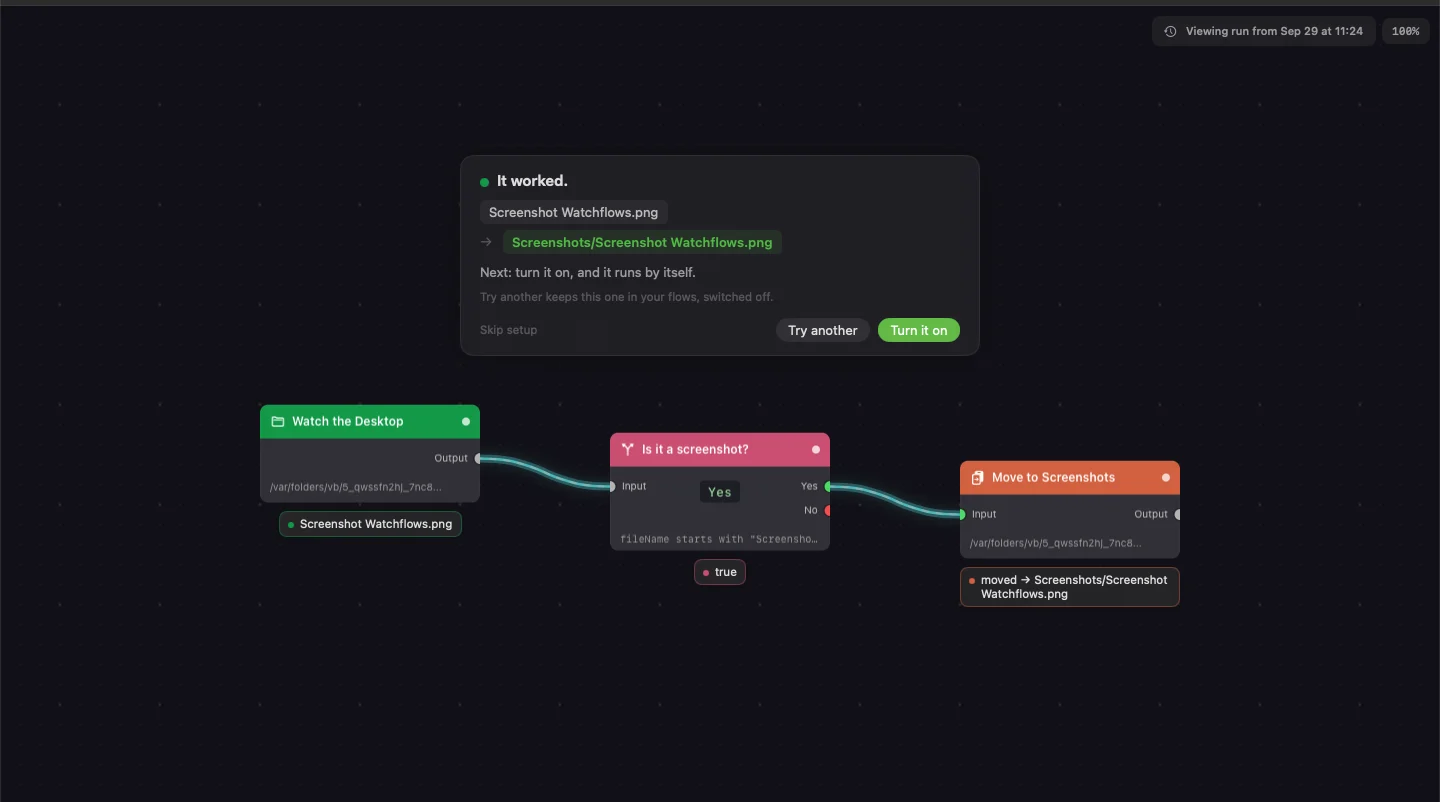The image size is (1440, 802).
Task: Click the moved → Screenshots result chip
Action: pos(1070,587)
